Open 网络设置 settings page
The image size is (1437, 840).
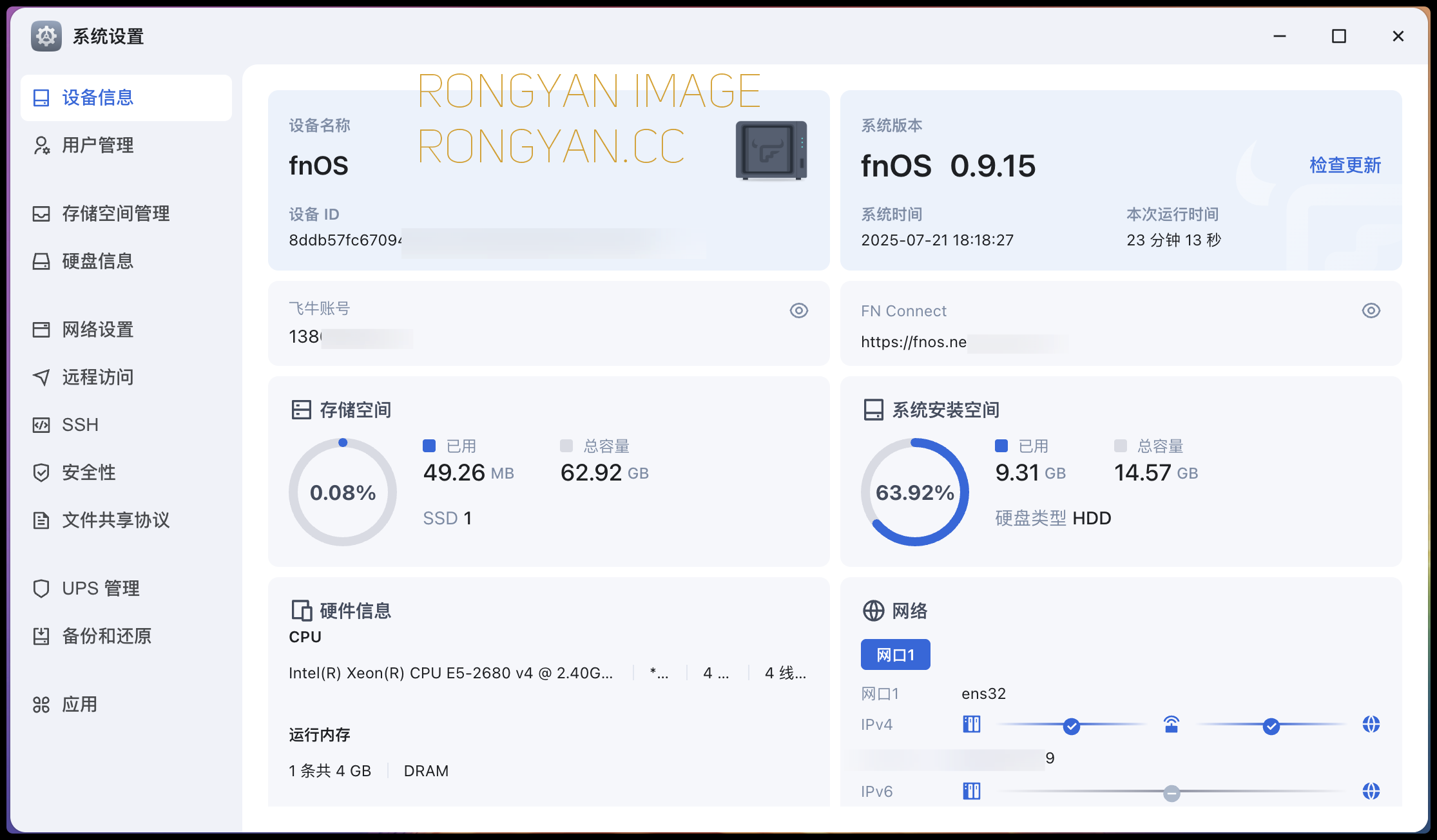pyautogui.click(x=126, y=330)
